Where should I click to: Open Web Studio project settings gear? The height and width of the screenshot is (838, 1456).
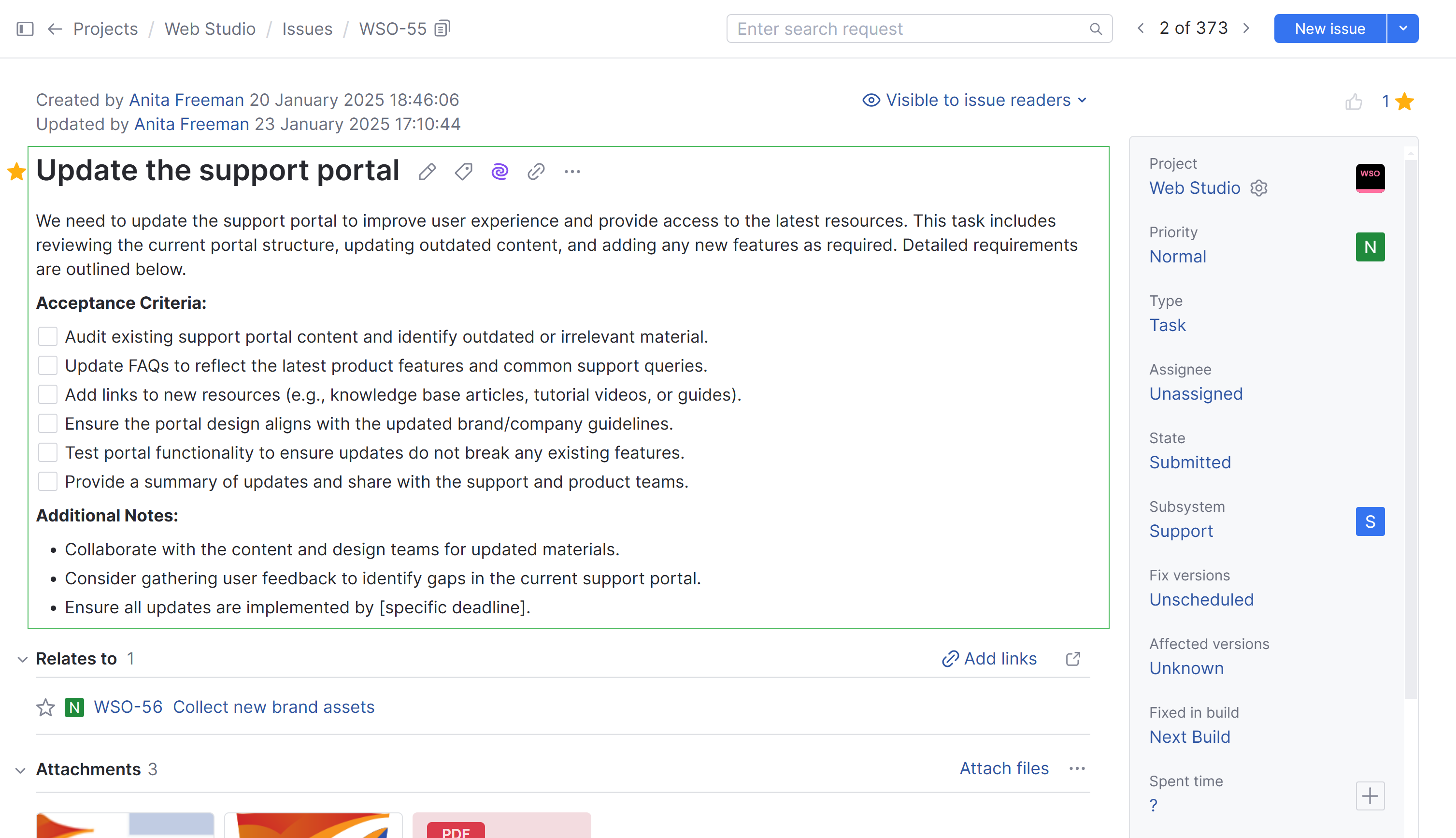[1259, 188]
